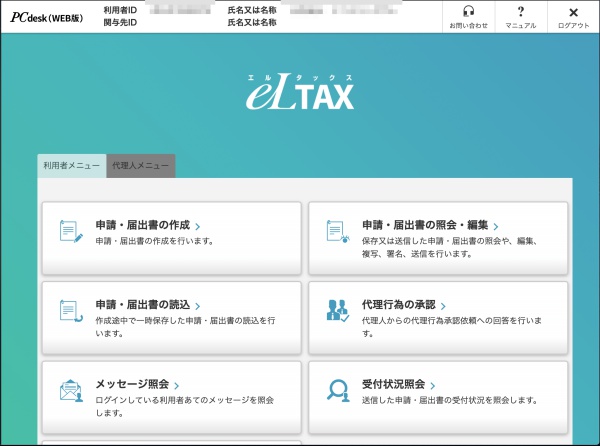Viewport: 600px width, 446px height.
Task: Click the envelope icon for メッセージ照会
Action: (x=71, y=390)
